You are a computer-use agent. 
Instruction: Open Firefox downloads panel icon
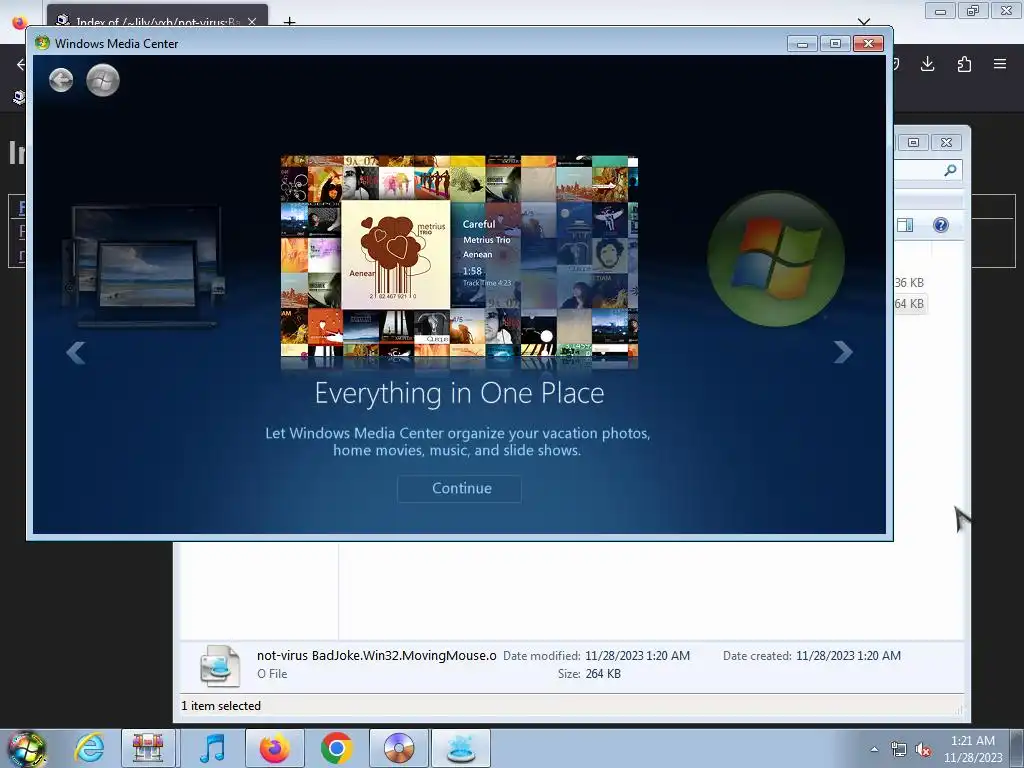(927, 64)
